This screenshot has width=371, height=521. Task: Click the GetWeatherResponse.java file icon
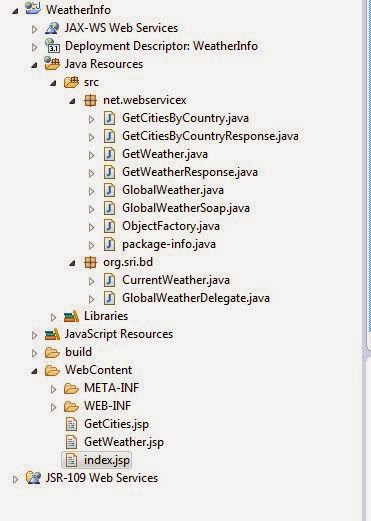pos(109,172)
